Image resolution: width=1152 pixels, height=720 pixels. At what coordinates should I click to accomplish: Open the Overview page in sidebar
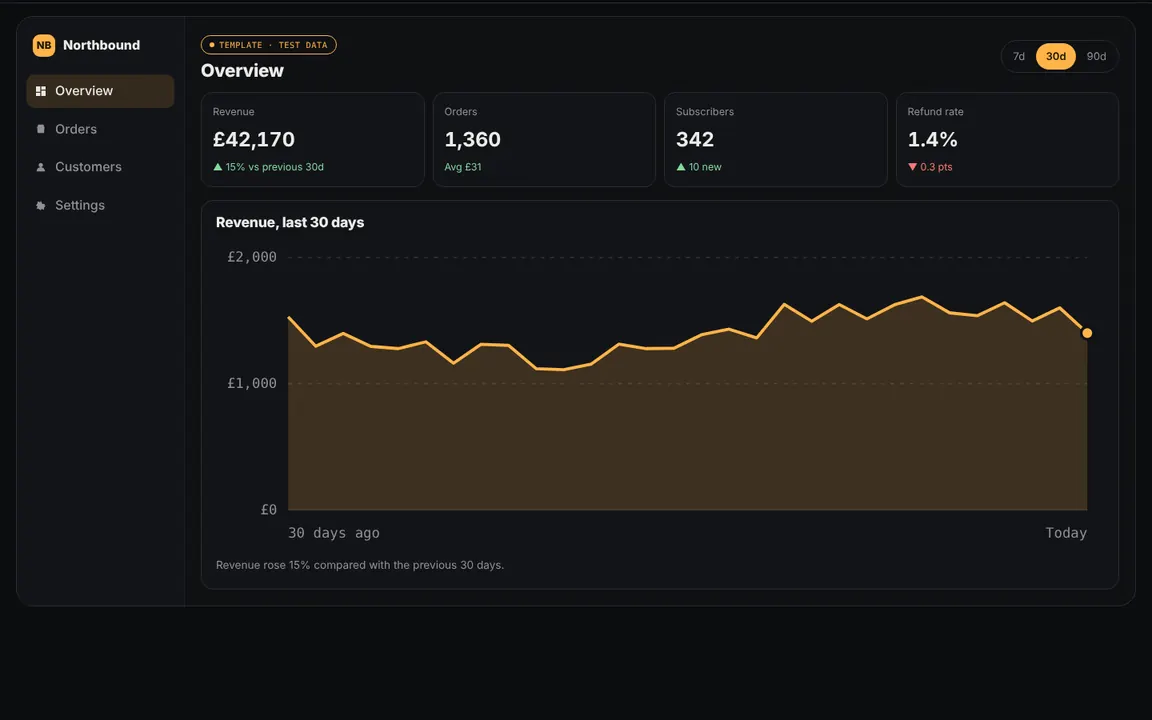pyautogui.click(x=100, y=91)
